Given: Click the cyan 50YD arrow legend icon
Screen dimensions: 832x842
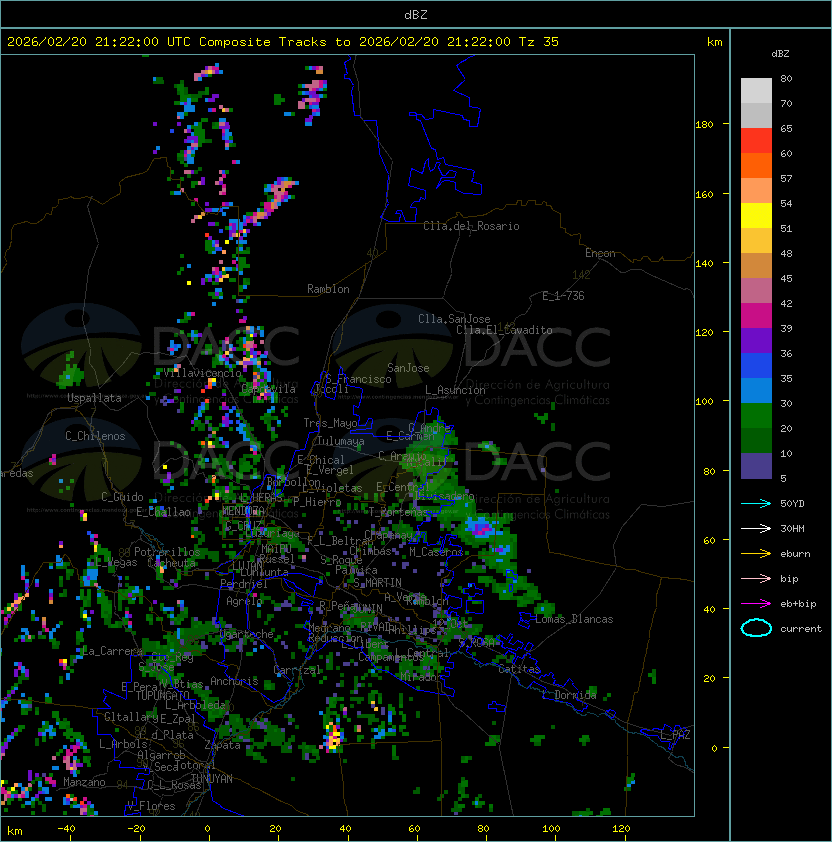Looking at the screenshot, I should coord(756,503).
